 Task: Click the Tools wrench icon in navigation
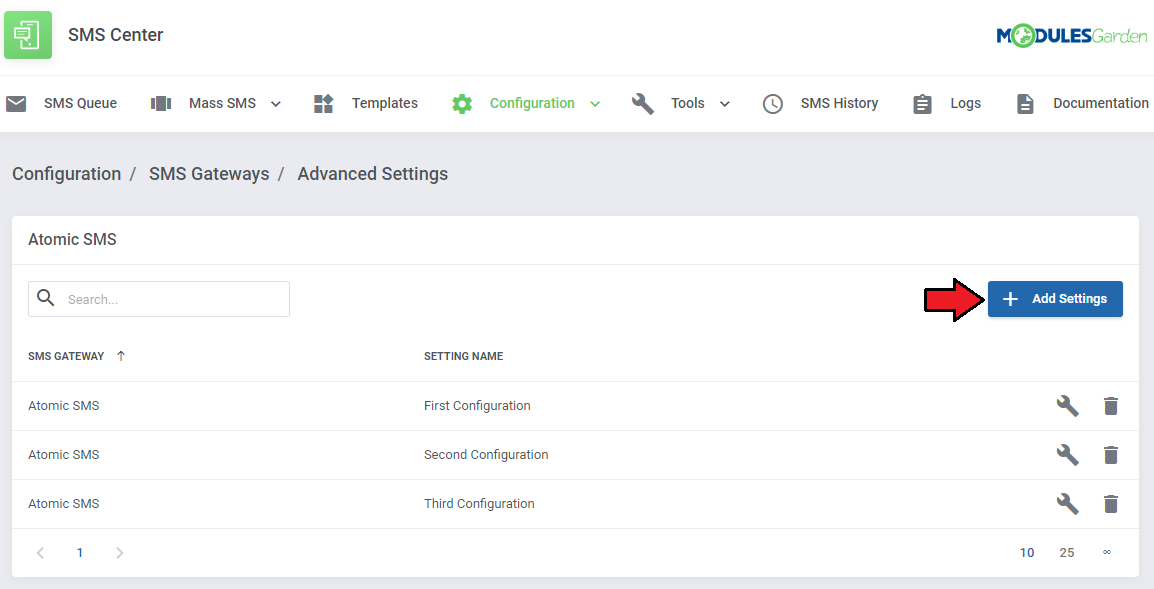[643, 104]
